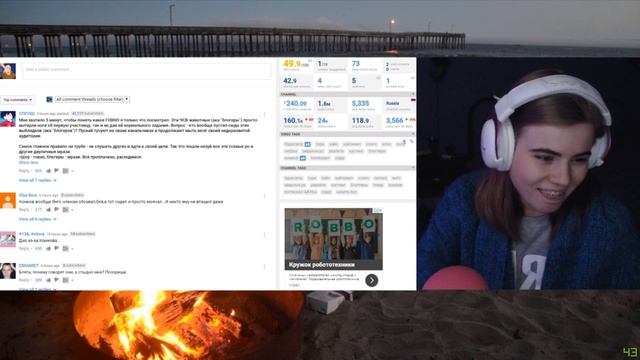Expand 'View all 6 replies'
This screenshot has height=360, width=640.
37,219
